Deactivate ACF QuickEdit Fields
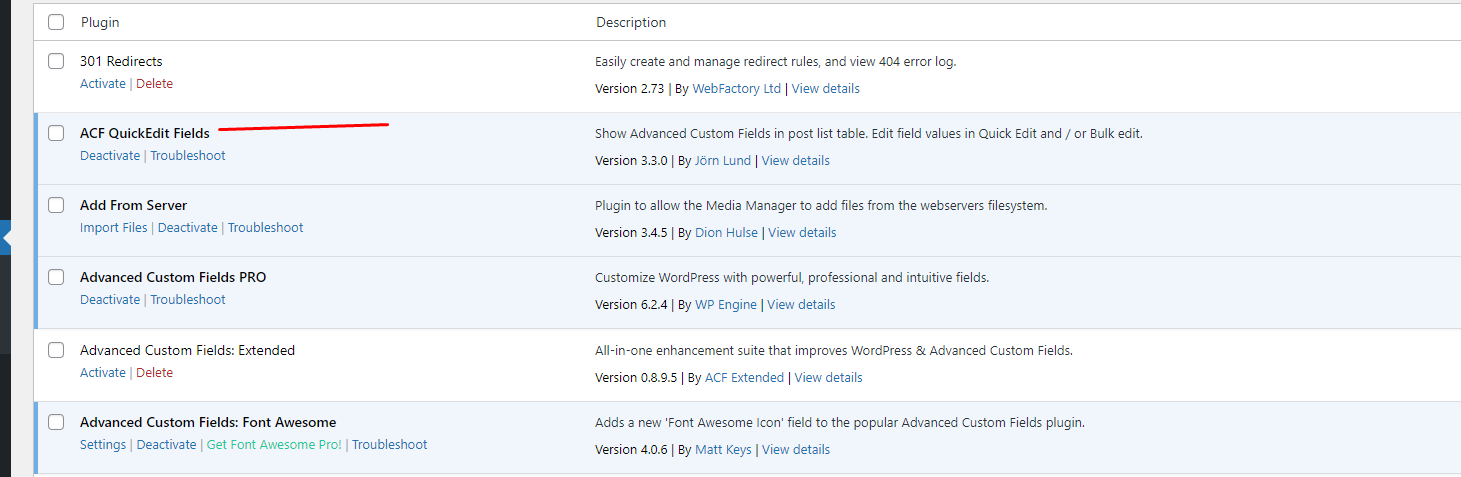The width and height of the screenshot is (1461, 477). click(110, 156)
